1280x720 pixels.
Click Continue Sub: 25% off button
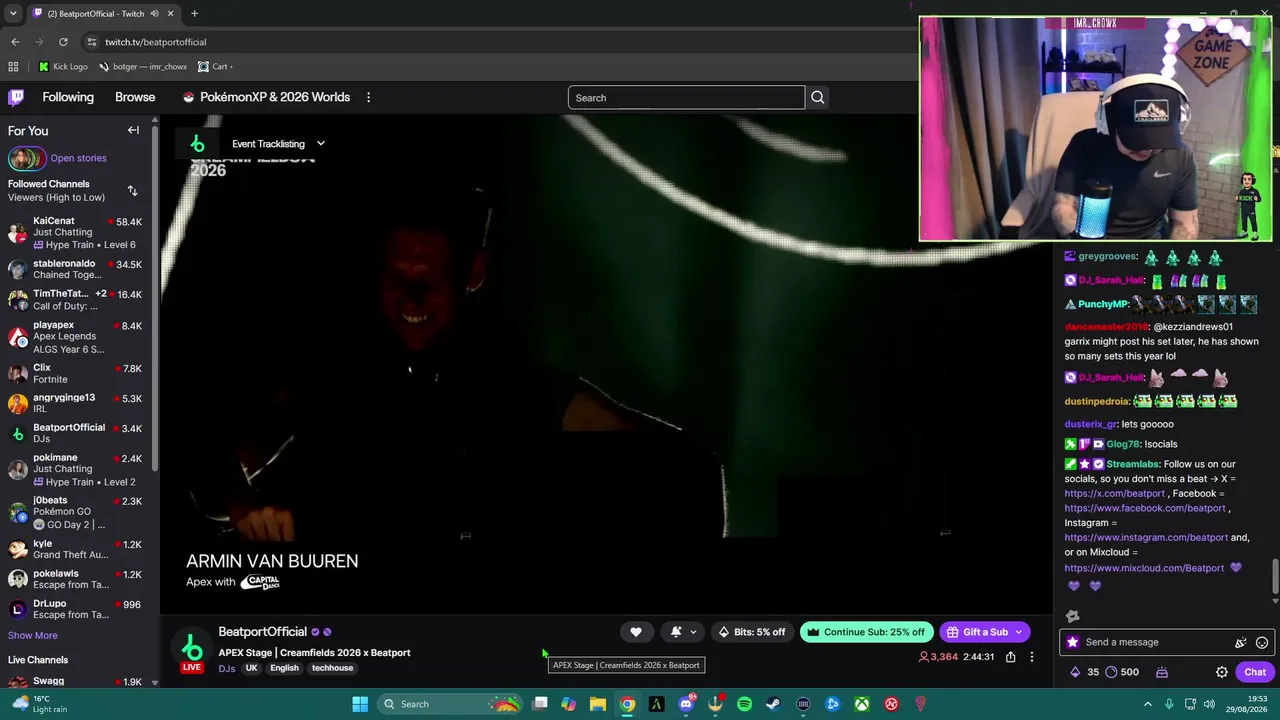[866, 632]
